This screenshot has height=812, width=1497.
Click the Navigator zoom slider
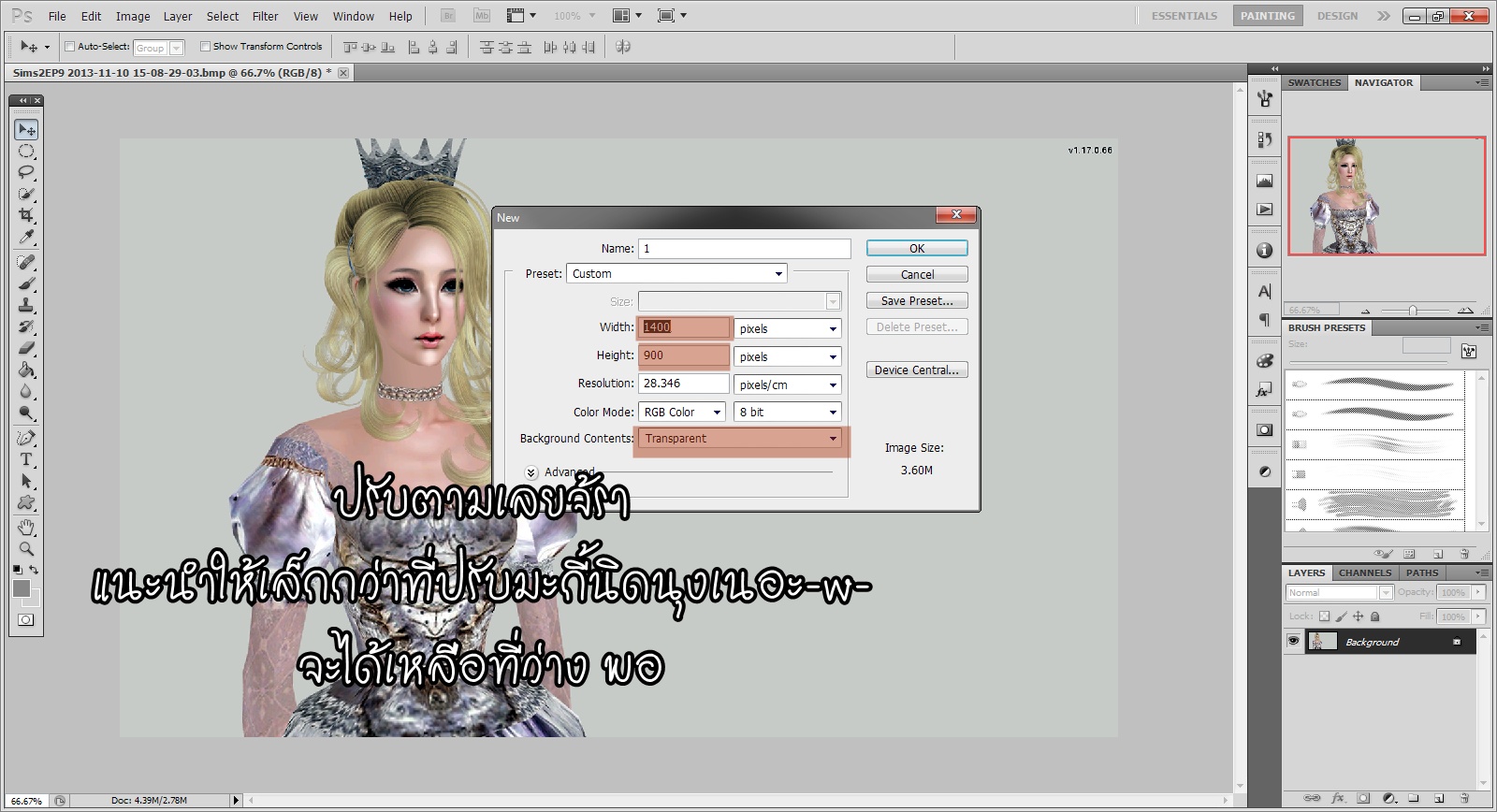[1413, 311]
